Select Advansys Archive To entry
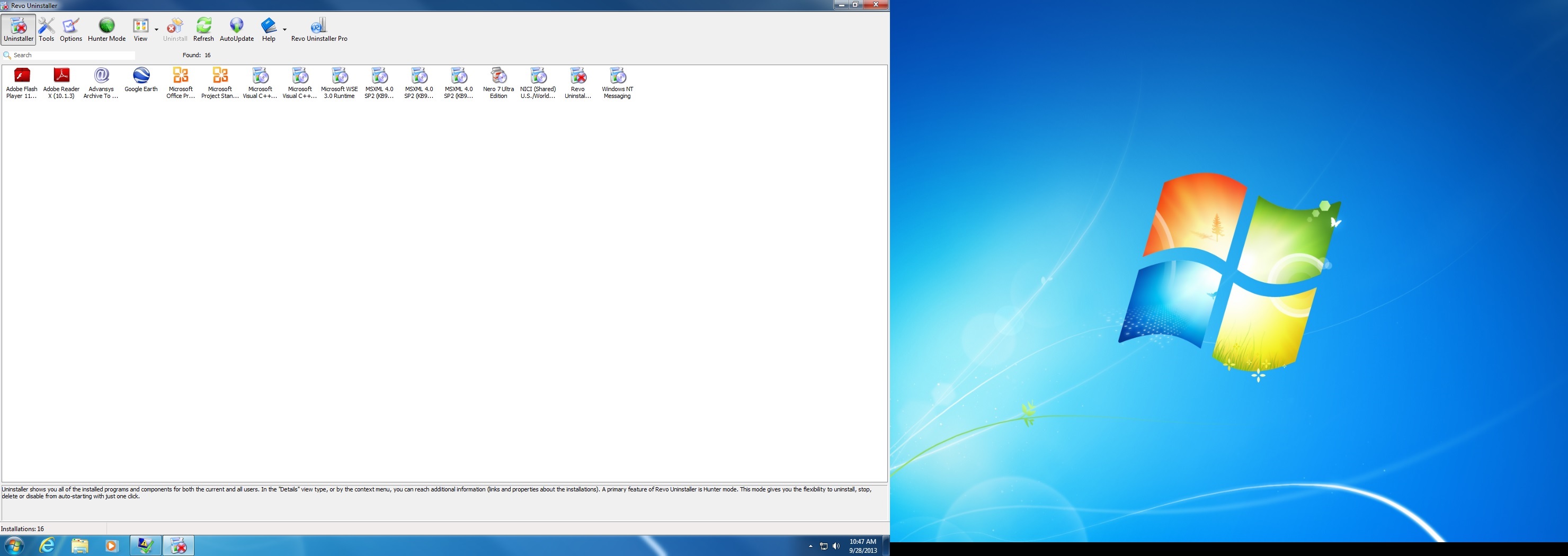 [101, 83]
